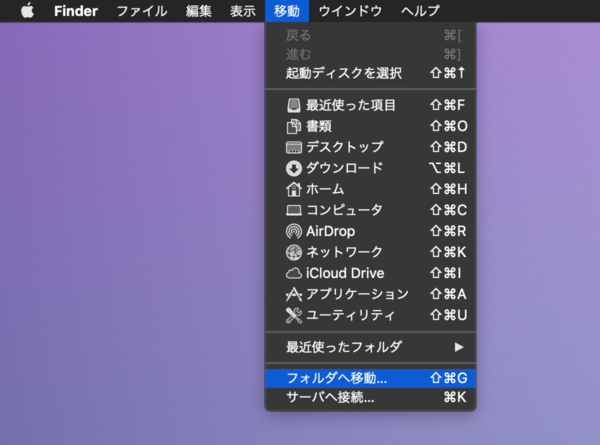
Task: Open the ヘルプ menu
Action: [420, 11]
